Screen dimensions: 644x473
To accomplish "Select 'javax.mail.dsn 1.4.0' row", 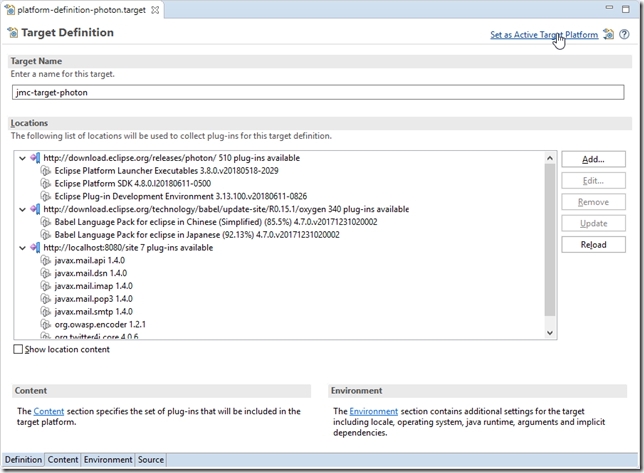I will pyautogui.click(x=91, y=273).
